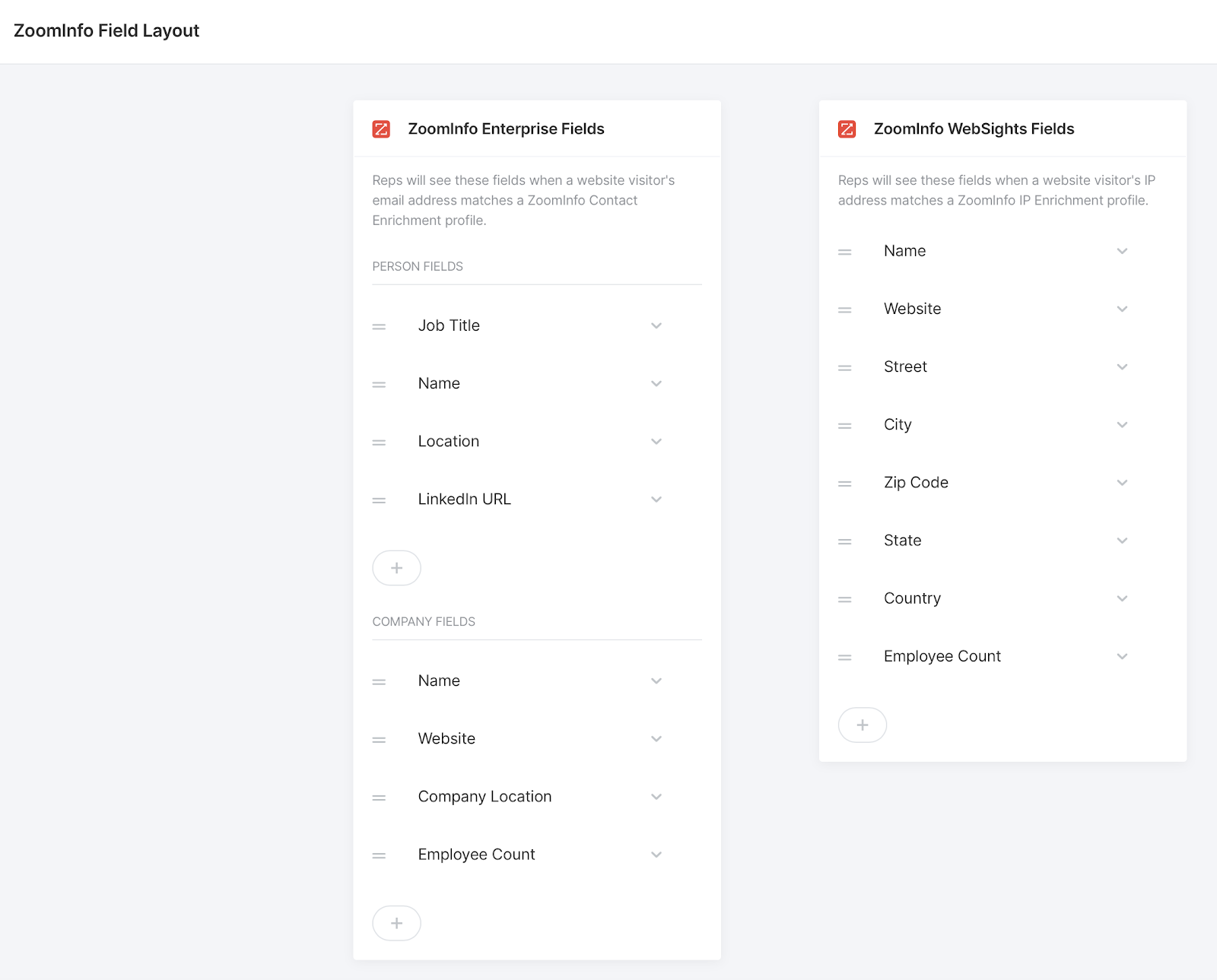
Task: Open the City field chevron
Action: [1122, 424]
